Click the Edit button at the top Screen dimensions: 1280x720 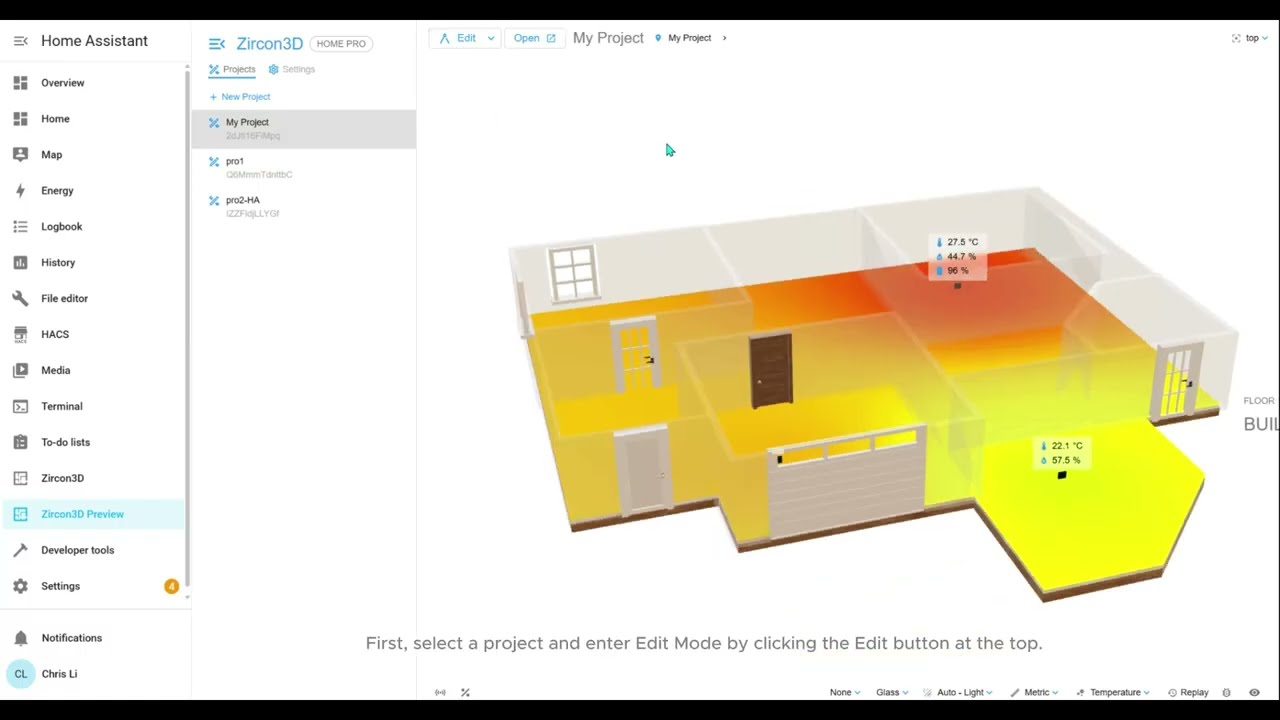[x=458, y=38]
